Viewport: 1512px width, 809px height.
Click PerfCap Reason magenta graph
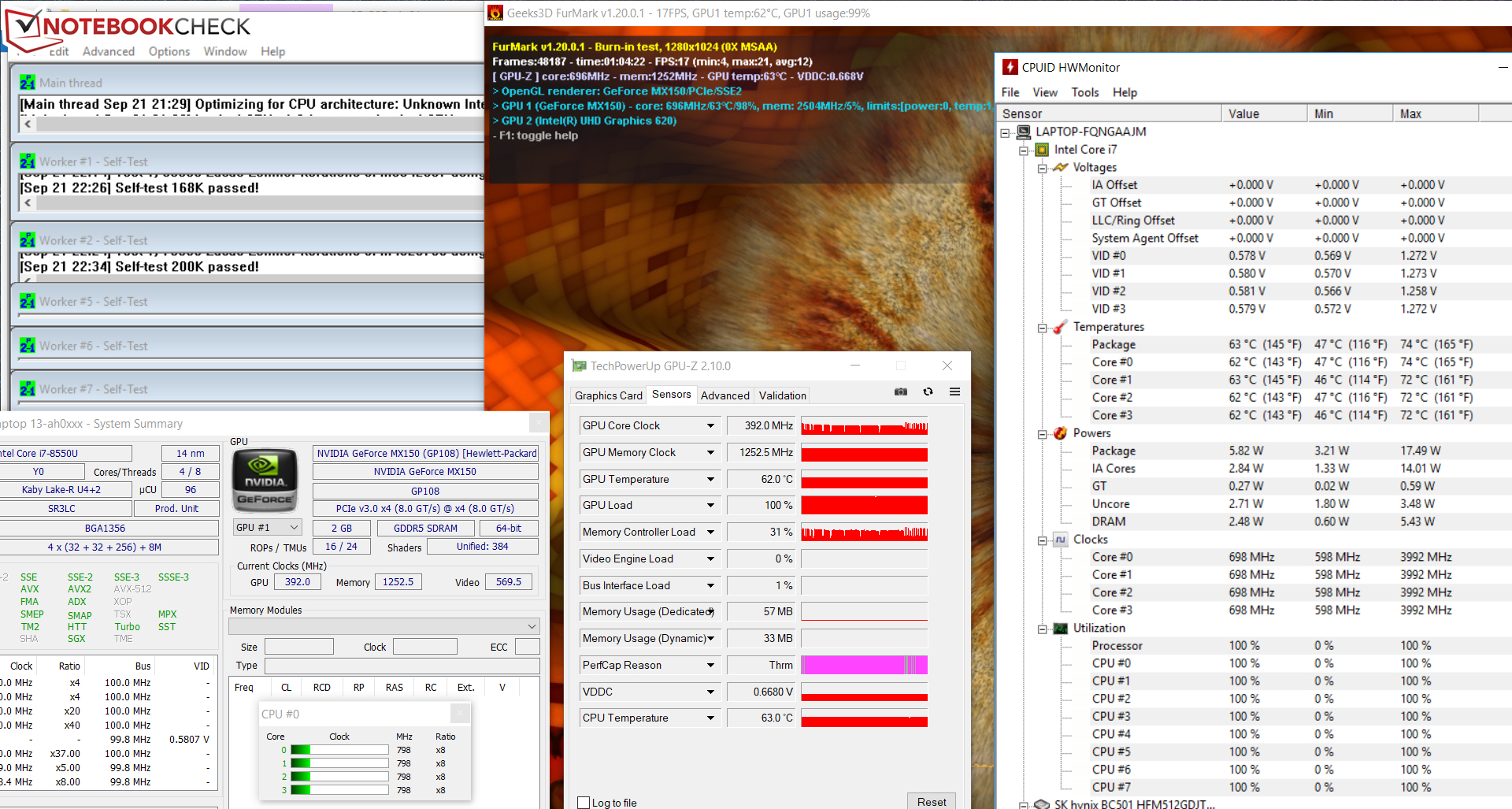(x=864, y=665)
